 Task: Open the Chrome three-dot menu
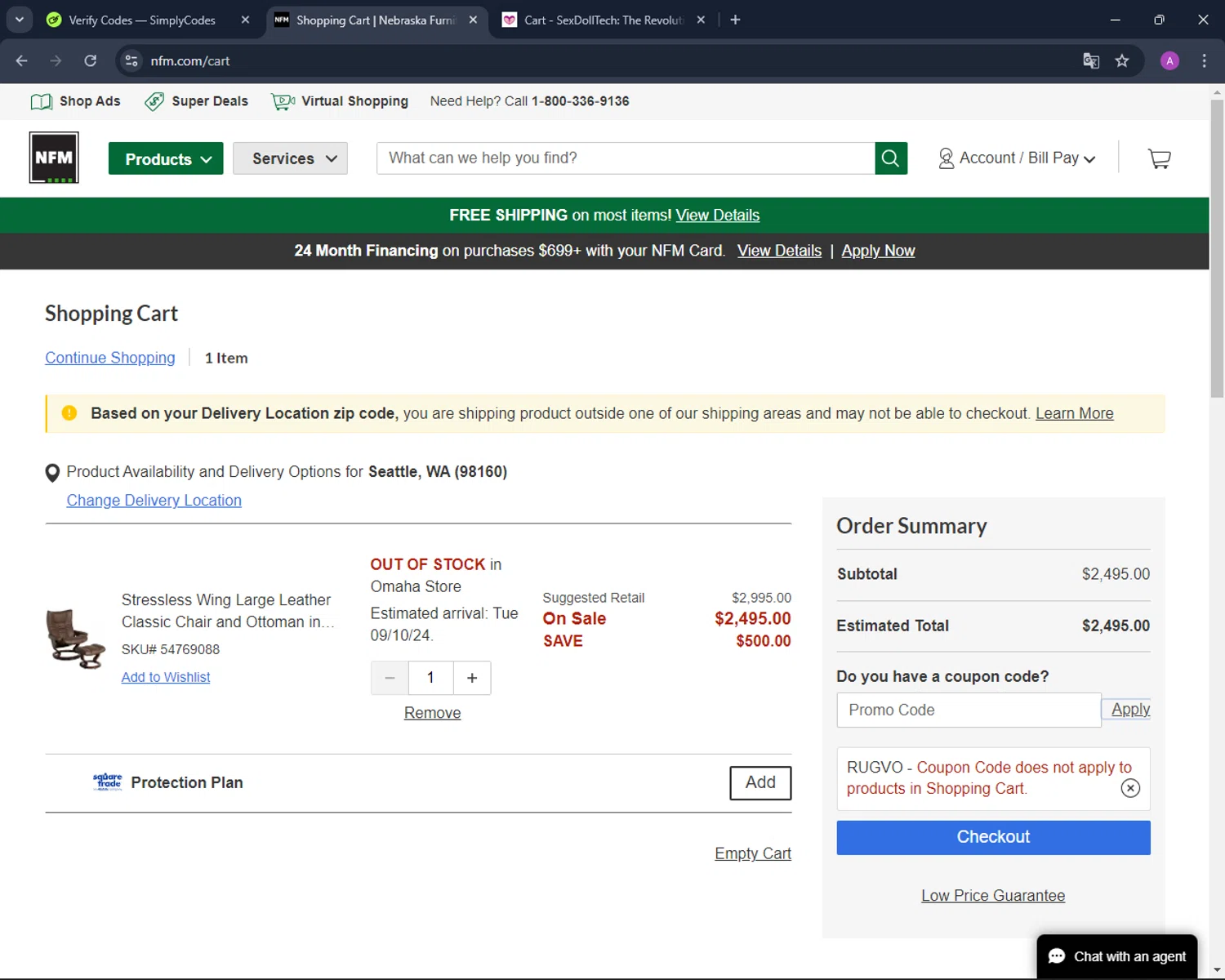point(1204,60)
